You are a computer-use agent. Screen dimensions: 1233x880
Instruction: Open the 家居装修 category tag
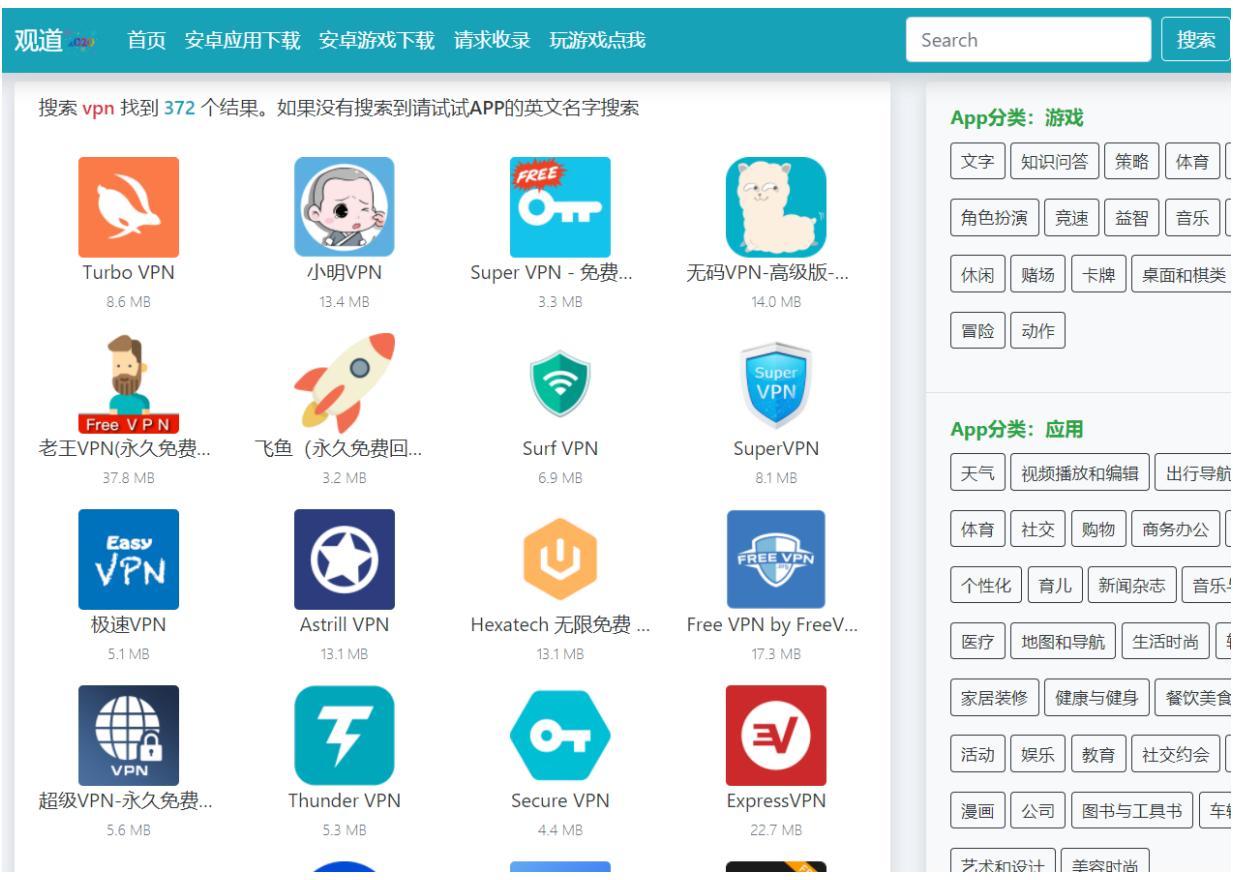(x=994, y=698)
